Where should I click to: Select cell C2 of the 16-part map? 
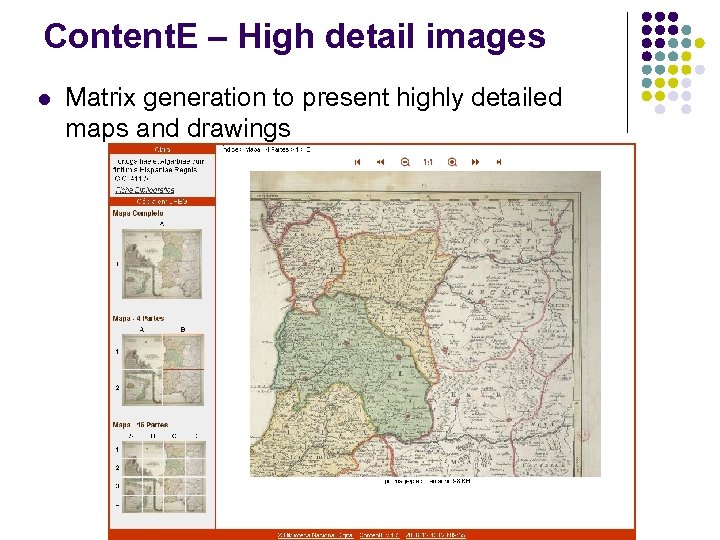tap(174, 468)
